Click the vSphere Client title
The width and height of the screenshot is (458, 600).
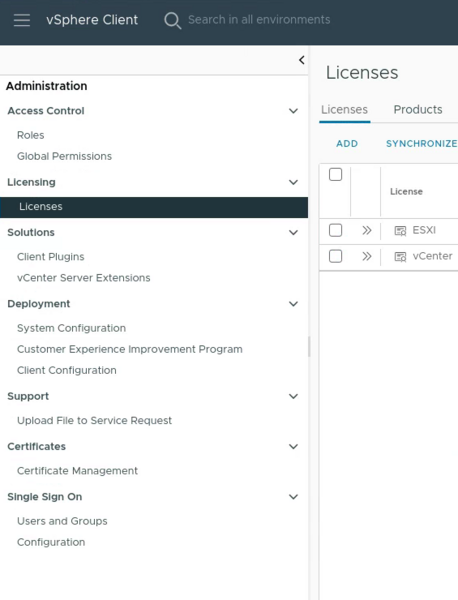click(x=92, y=20)
